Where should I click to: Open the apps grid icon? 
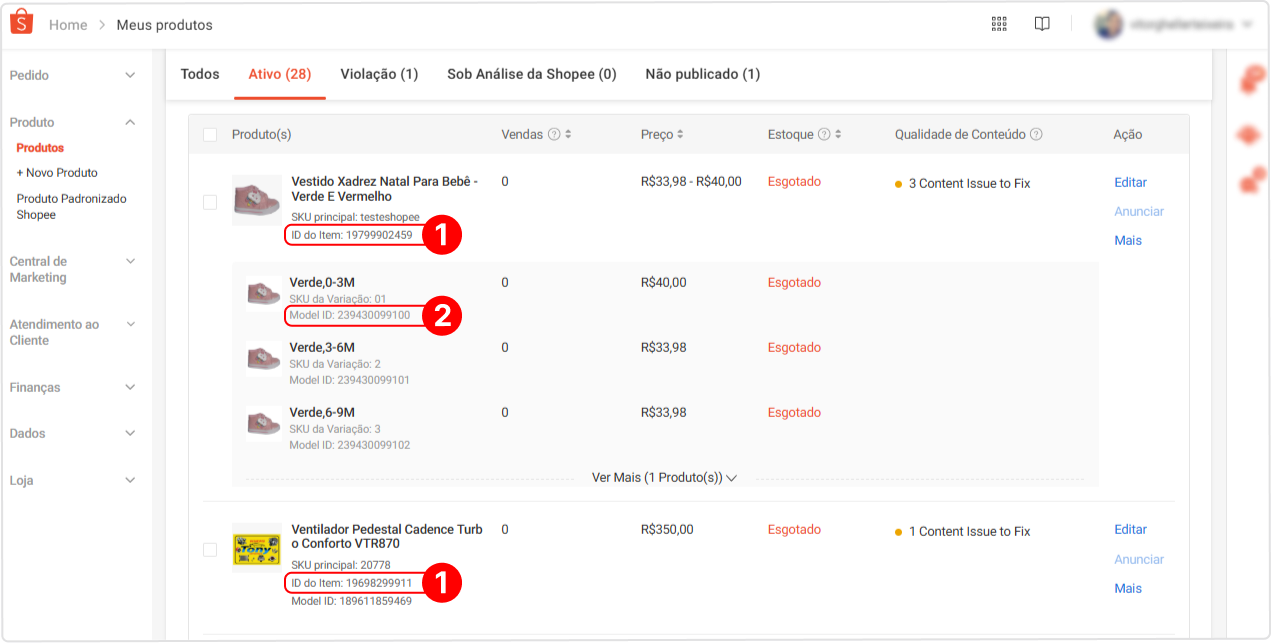pos(998,24)
